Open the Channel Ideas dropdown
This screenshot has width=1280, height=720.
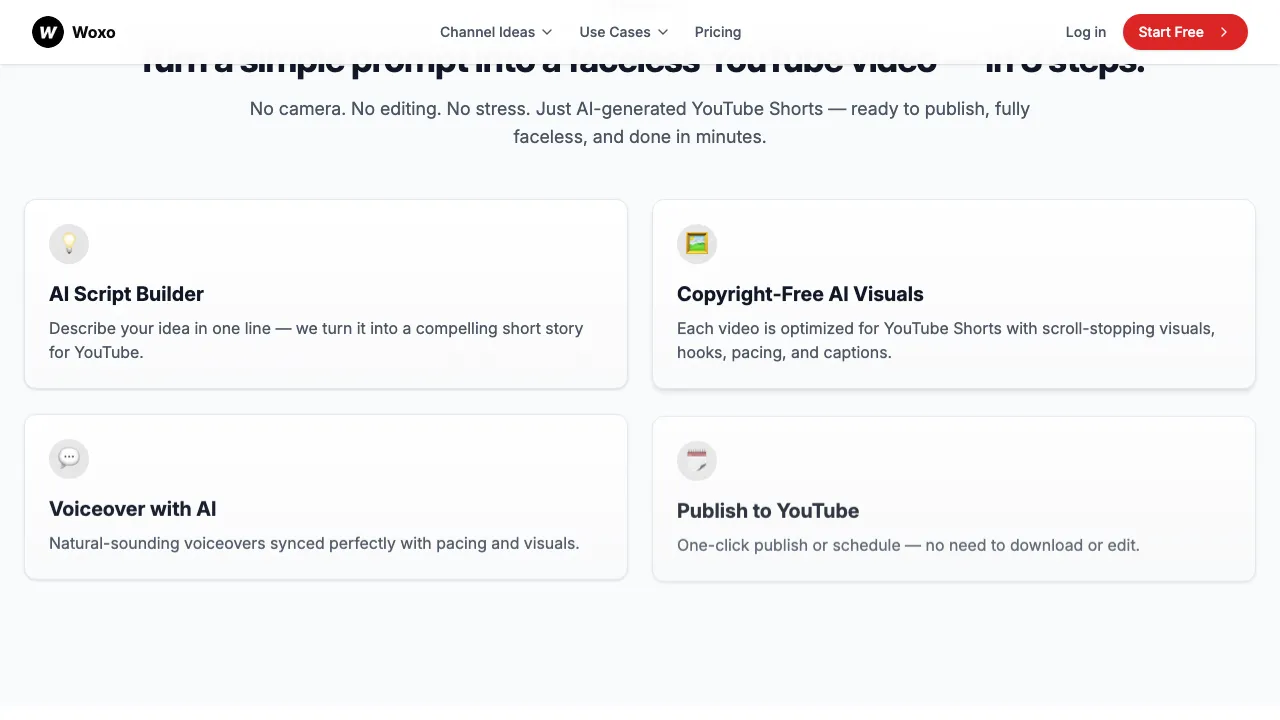[x=488, y=32]
